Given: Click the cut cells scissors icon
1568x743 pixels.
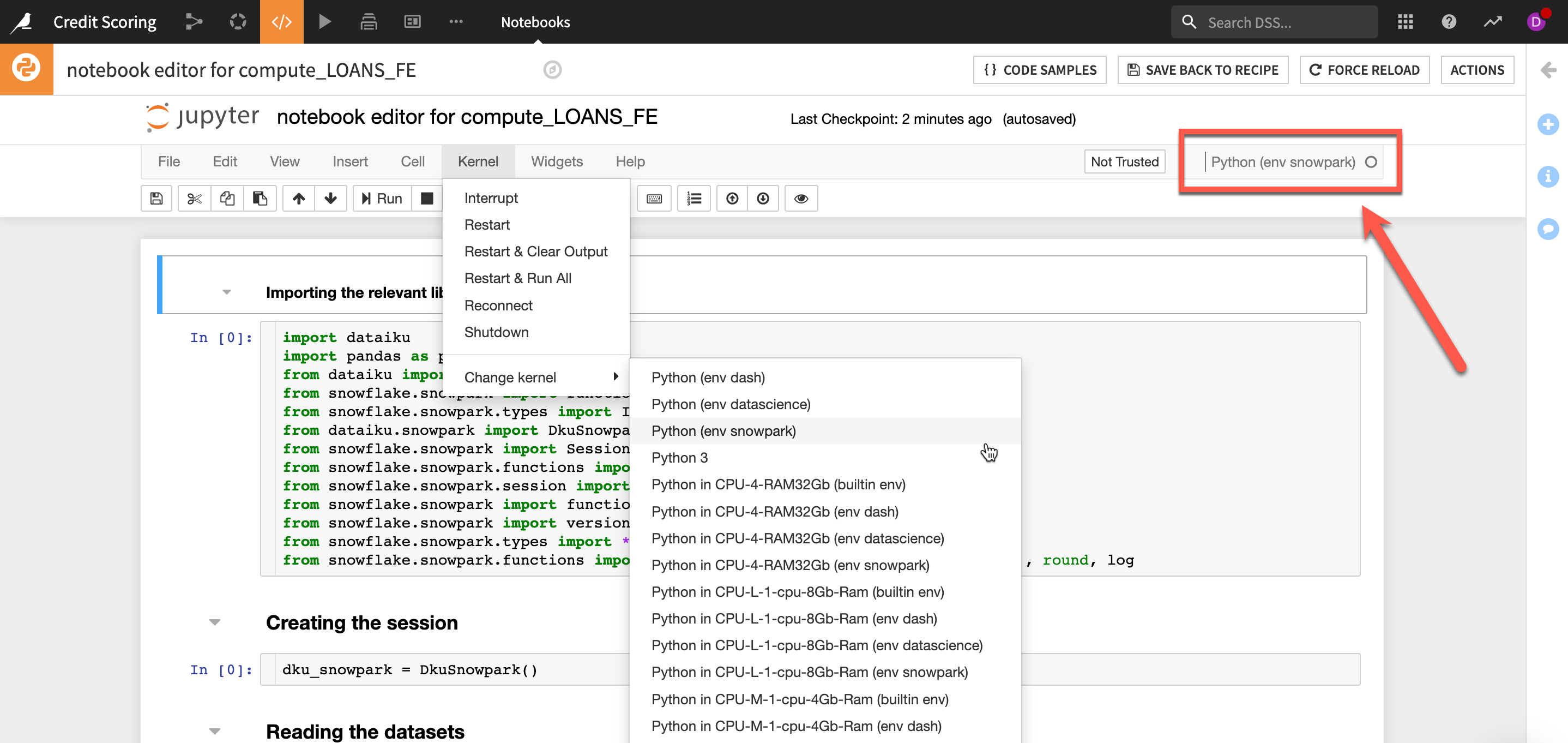Looking at the screenshot, I should 194,199.
